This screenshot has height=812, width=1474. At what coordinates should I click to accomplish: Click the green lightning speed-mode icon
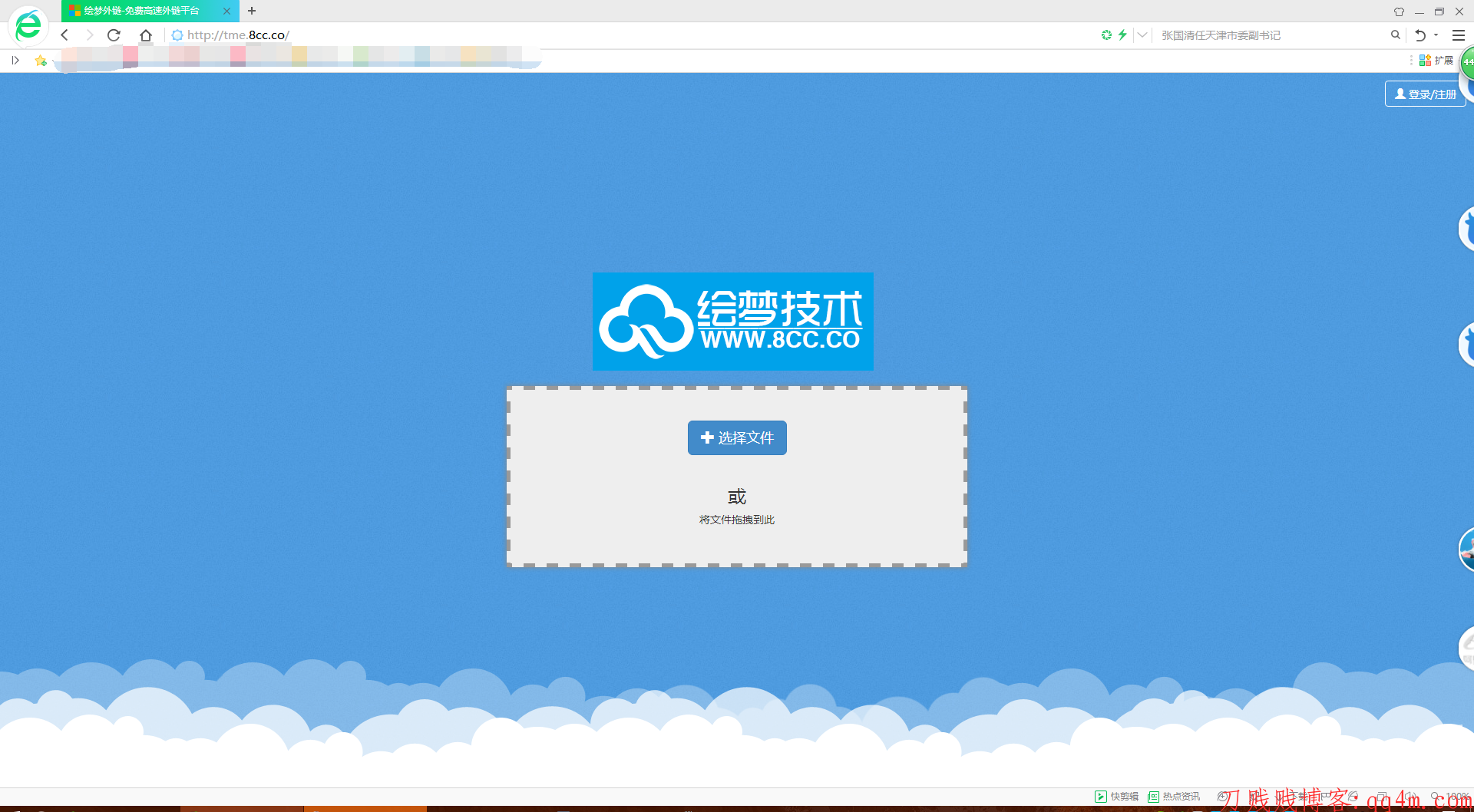coord(1122,35)
